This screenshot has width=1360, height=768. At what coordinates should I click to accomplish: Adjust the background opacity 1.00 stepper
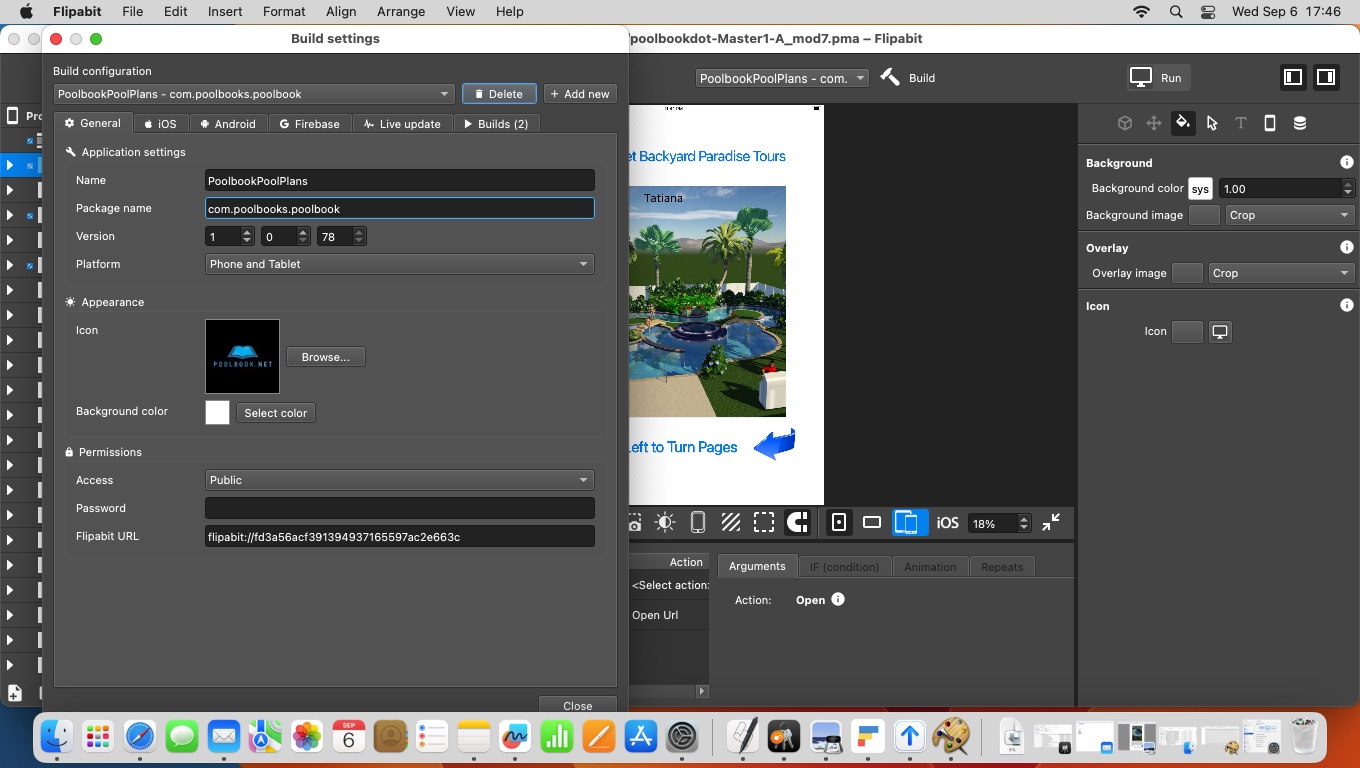(1347, 188)
